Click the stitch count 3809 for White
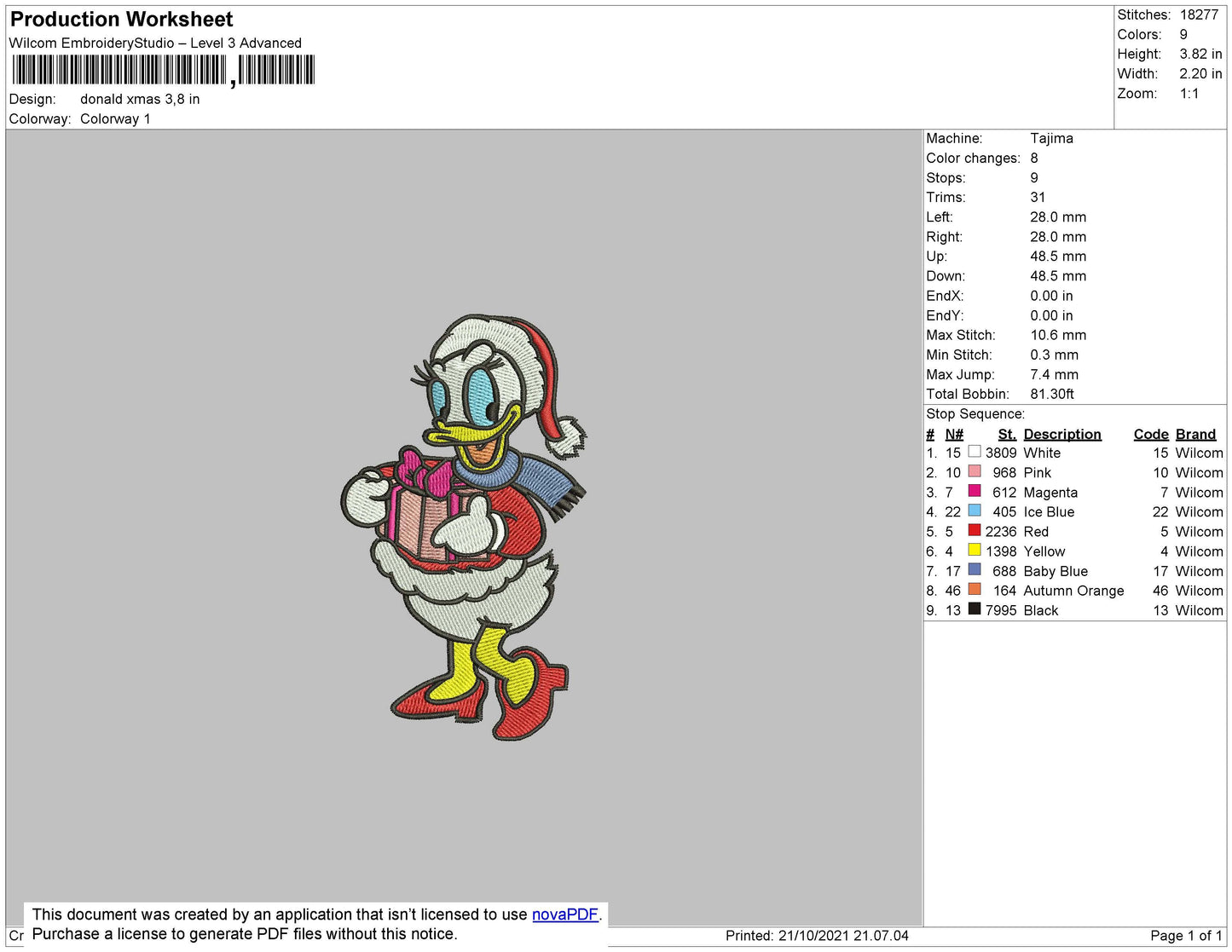The height and width of the screenshot is (952, 1232). tap(1001, 453)
